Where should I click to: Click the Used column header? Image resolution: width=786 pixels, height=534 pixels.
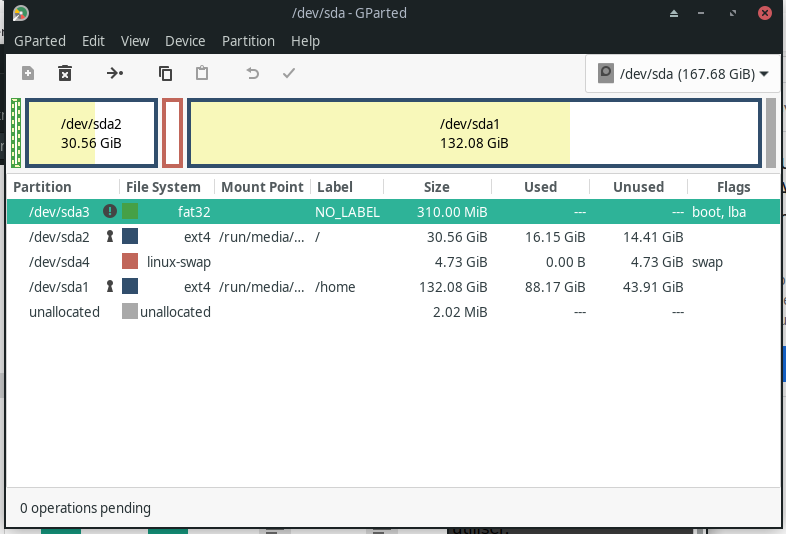540,187
